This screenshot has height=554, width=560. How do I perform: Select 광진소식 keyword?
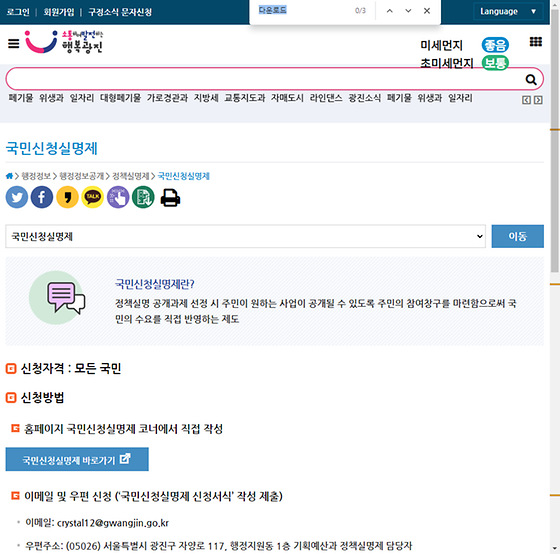pyautogui.click(x=365, y=98)
